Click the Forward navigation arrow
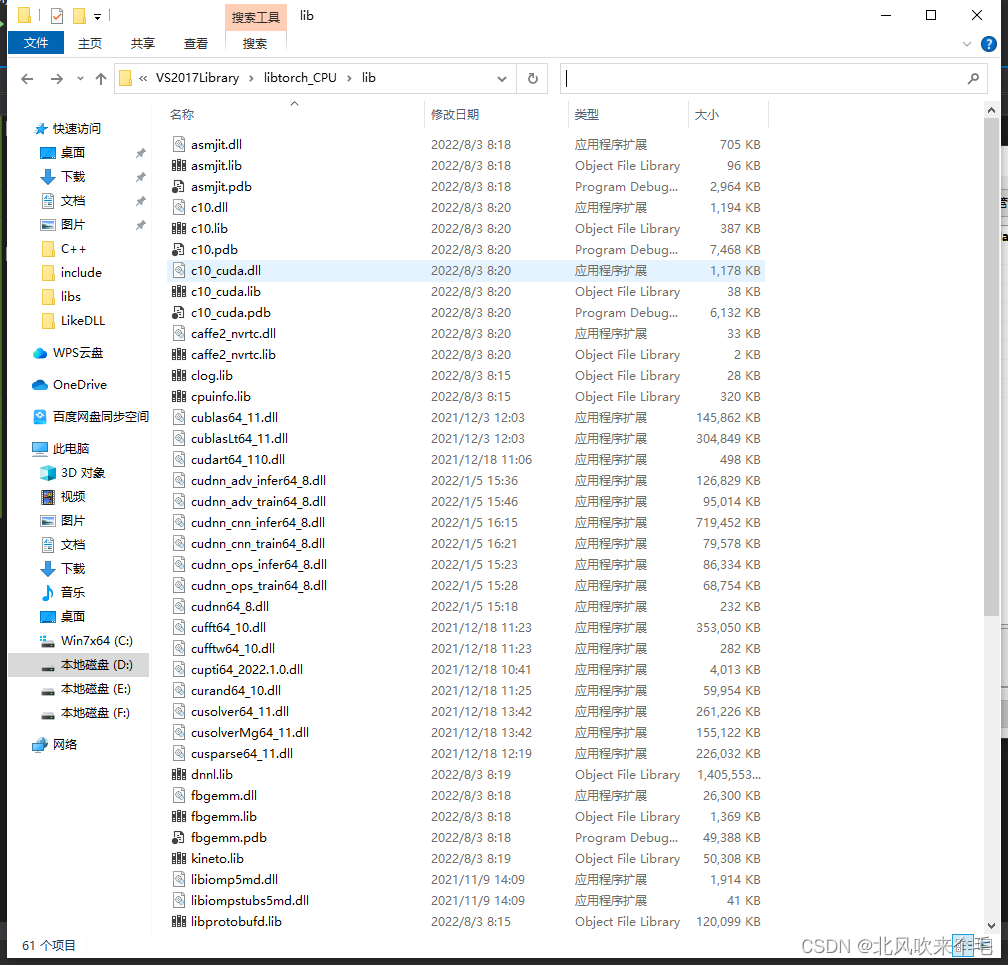Viewport: 1008px width, 965px height. tap(57, 78)
